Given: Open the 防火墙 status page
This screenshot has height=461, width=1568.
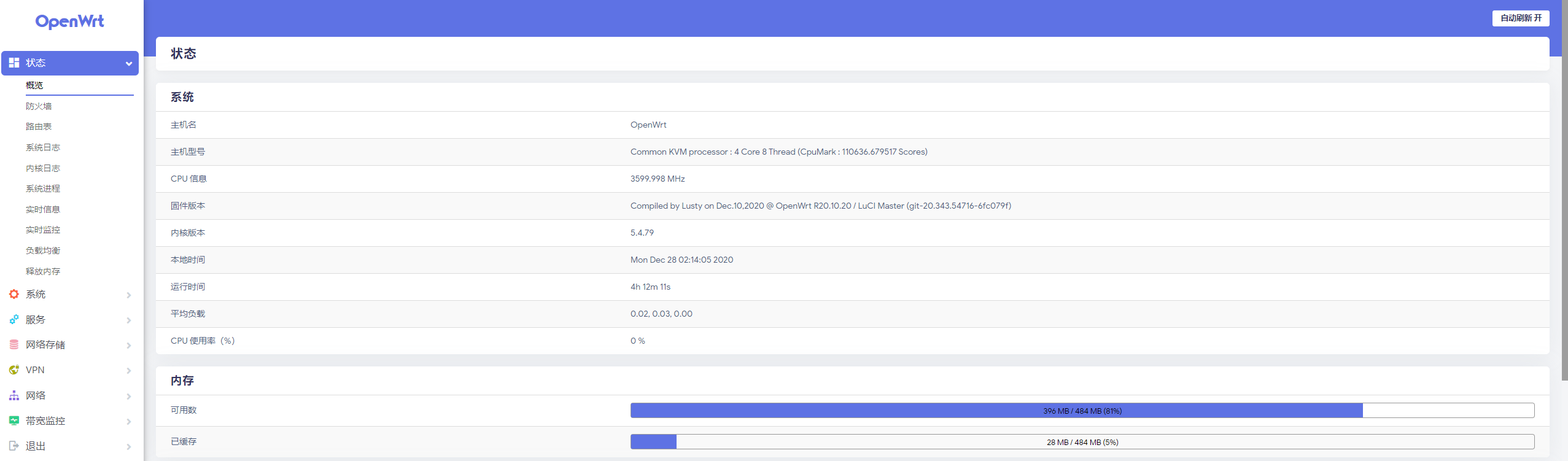Looking at the screenshot, I should coord(39,106).
